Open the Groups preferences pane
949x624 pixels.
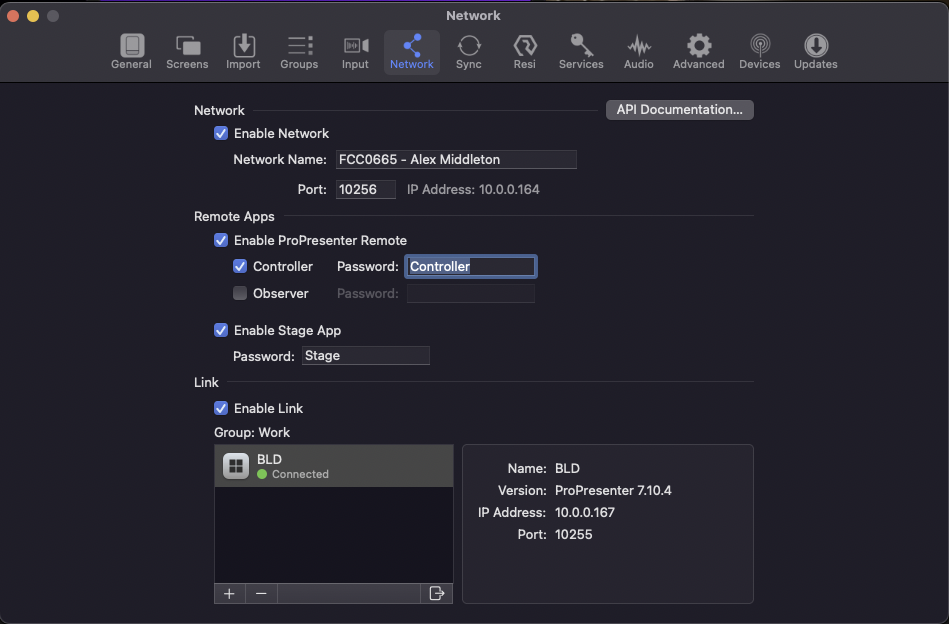pyautogui.click(x=299, y=52)
